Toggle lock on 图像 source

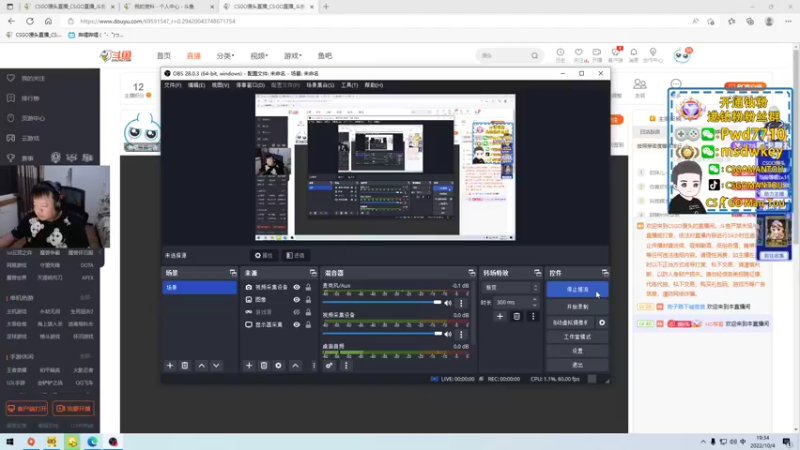point(308,299)
